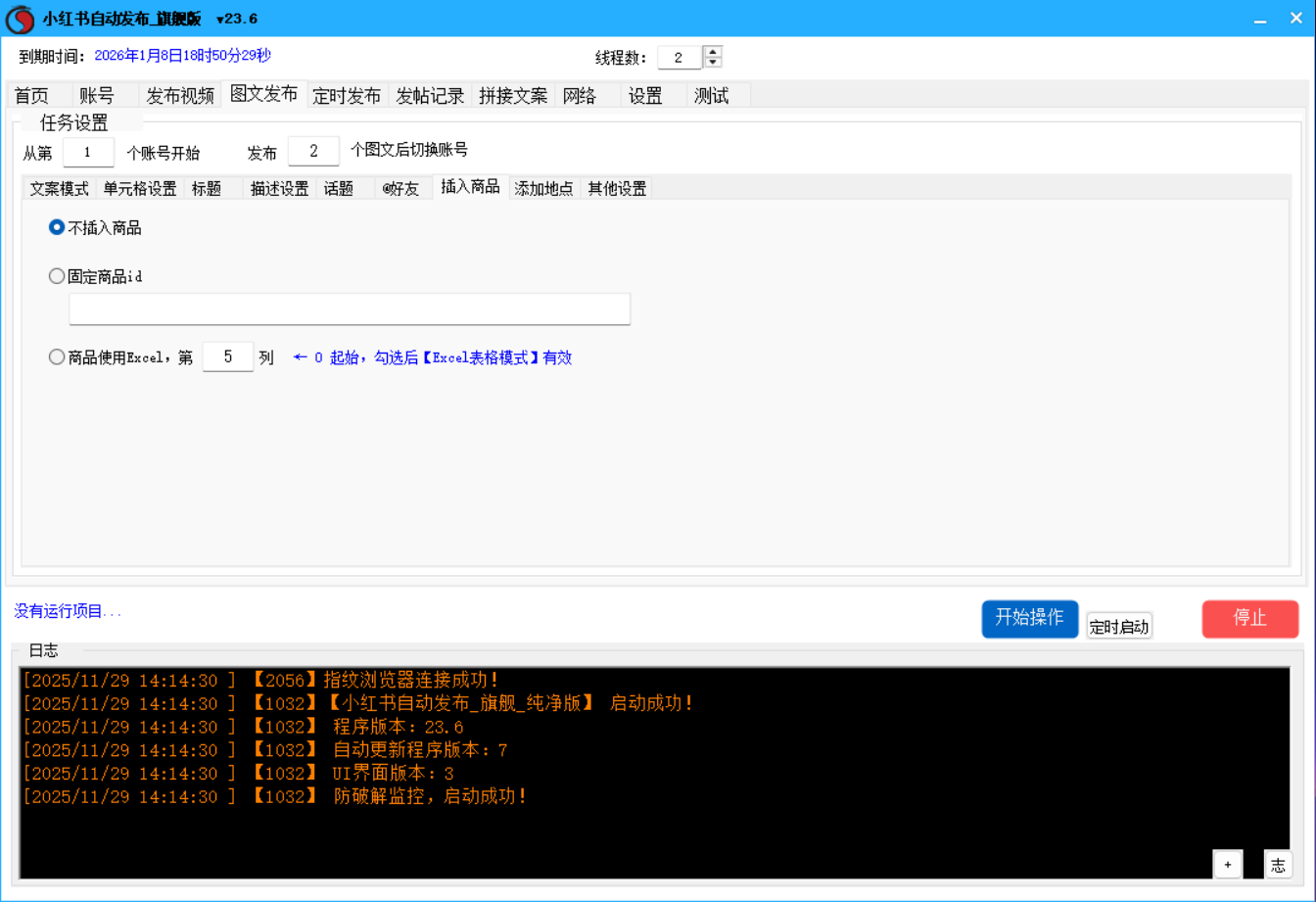Screen dimensions: 1316x902
Task: Open the '定时发布' tab
Action: point(347,95)
